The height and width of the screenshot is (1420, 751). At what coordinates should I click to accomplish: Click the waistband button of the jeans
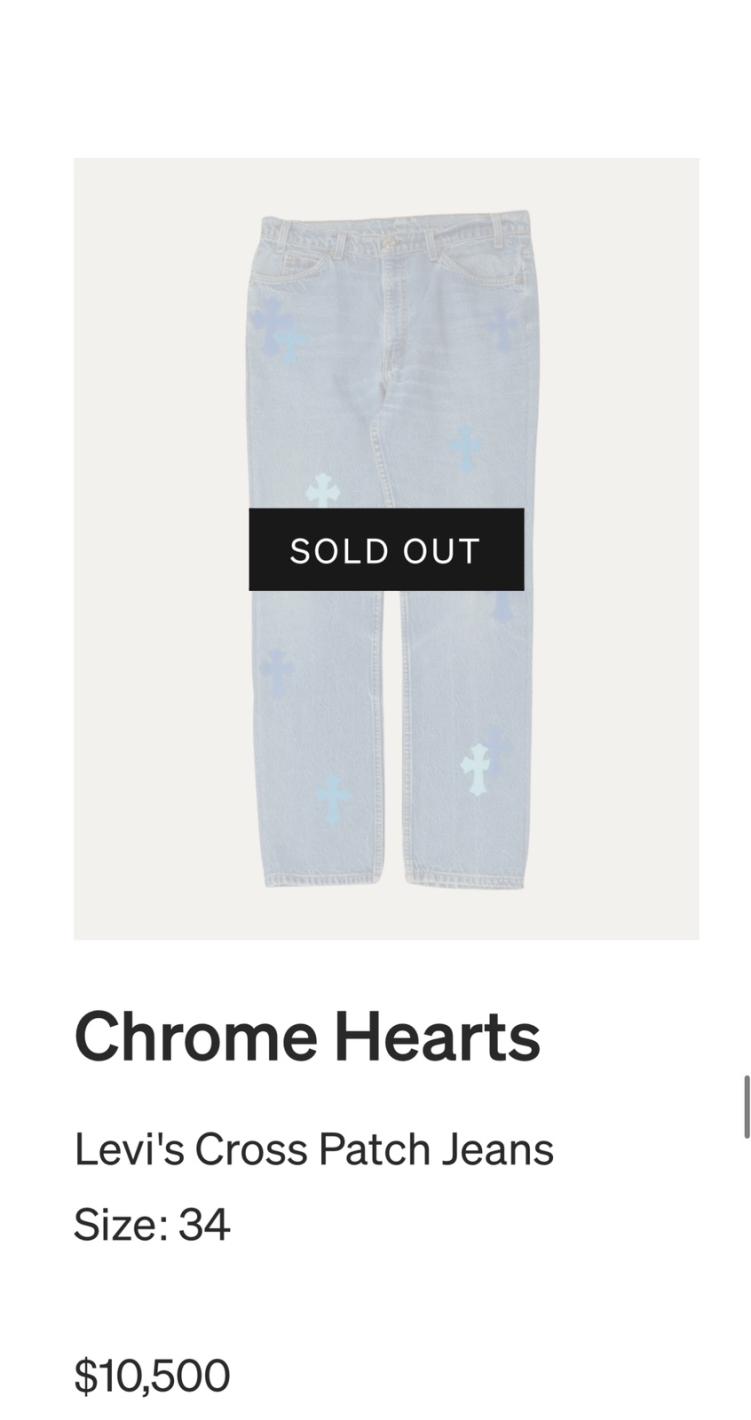[x=388, y=240]
